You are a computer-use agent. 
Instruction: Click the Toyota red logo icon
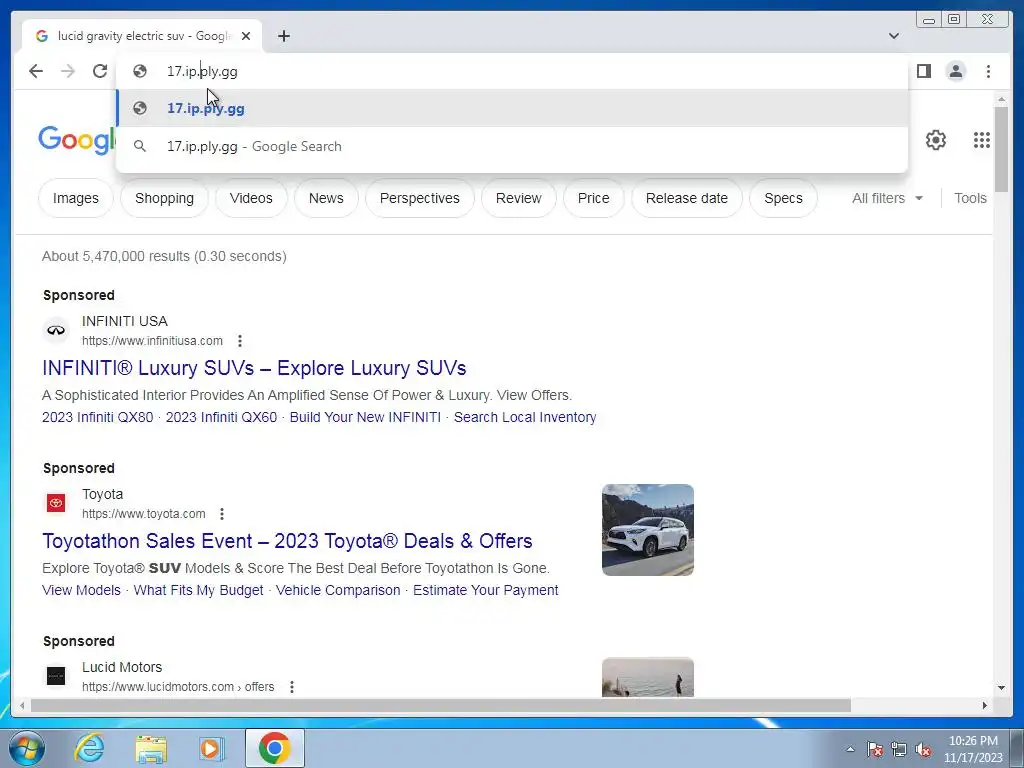click(x=56, y=503)
